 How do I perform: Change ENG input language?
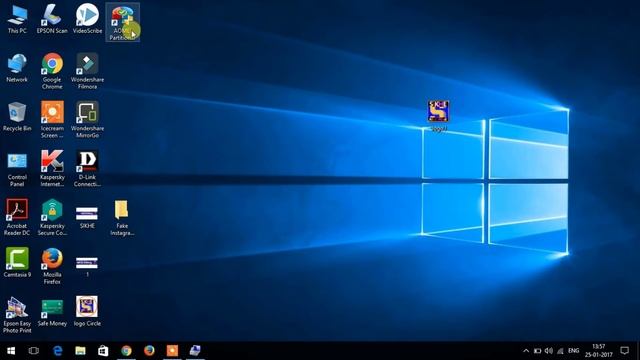[x=573, y=351]
